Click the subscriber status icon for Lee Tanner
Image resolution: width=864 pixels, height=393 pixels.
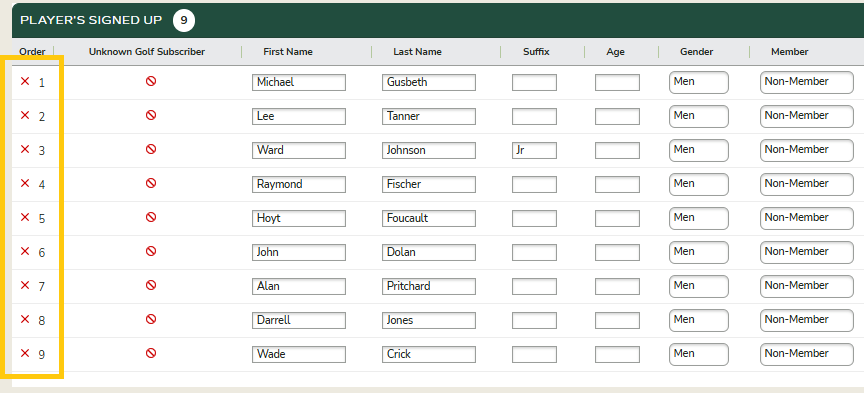pyautogui.click(x=151, y=115)
